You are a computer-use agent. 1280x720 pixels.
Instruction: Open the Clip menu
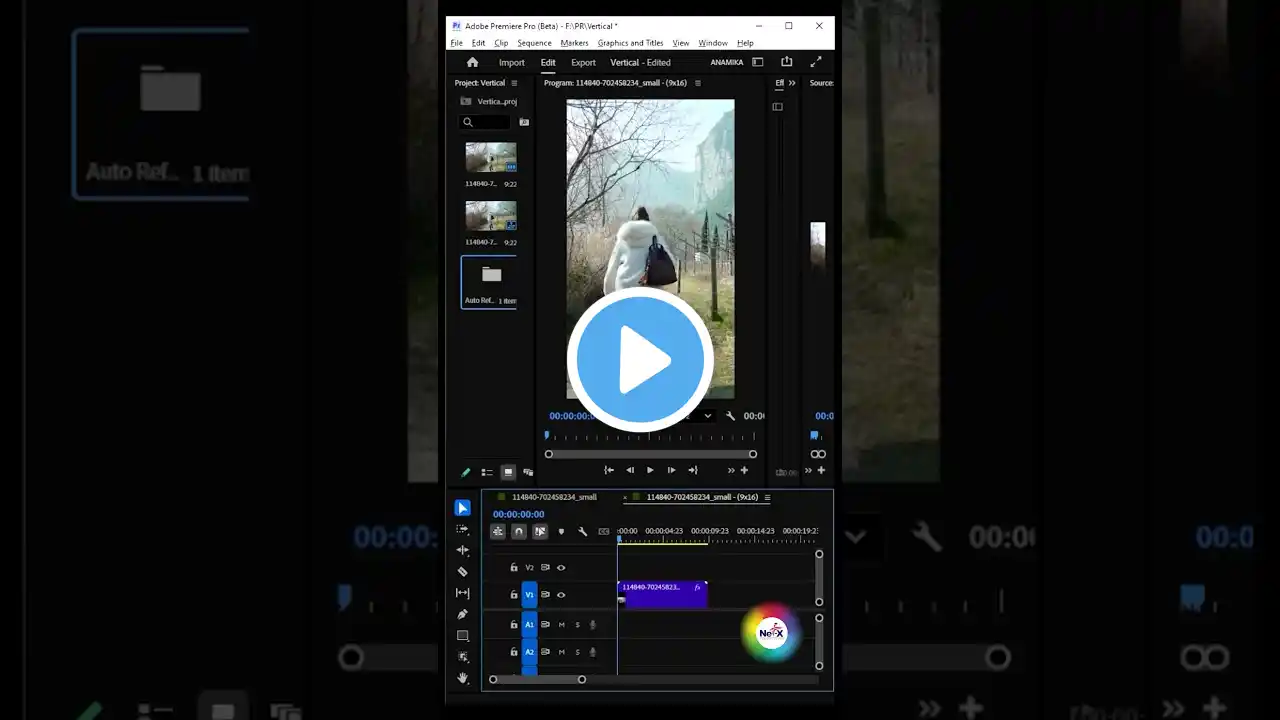(501, 43)
